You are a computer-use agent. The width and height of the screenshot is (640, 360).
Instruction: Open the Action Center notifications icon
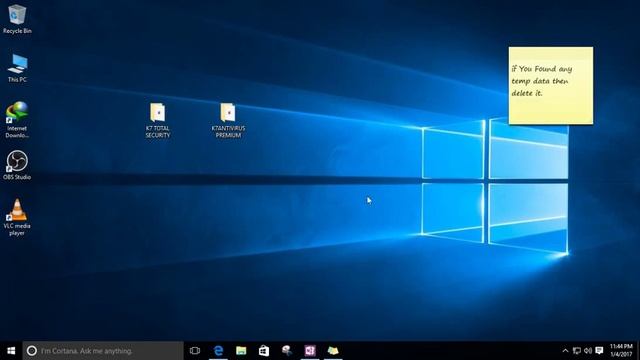(x=599, y=351)
